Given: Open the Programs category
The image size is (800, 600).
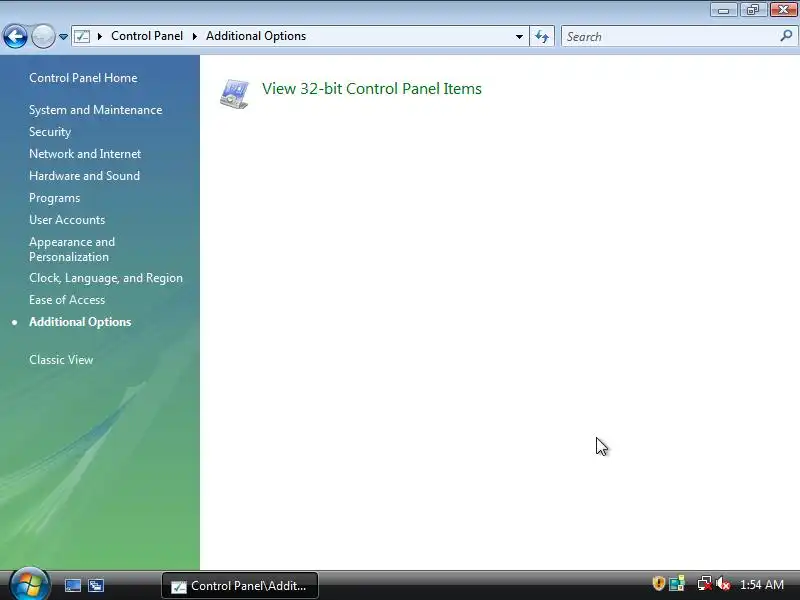Looking at the screenshot, I should (x=55, y=198).
